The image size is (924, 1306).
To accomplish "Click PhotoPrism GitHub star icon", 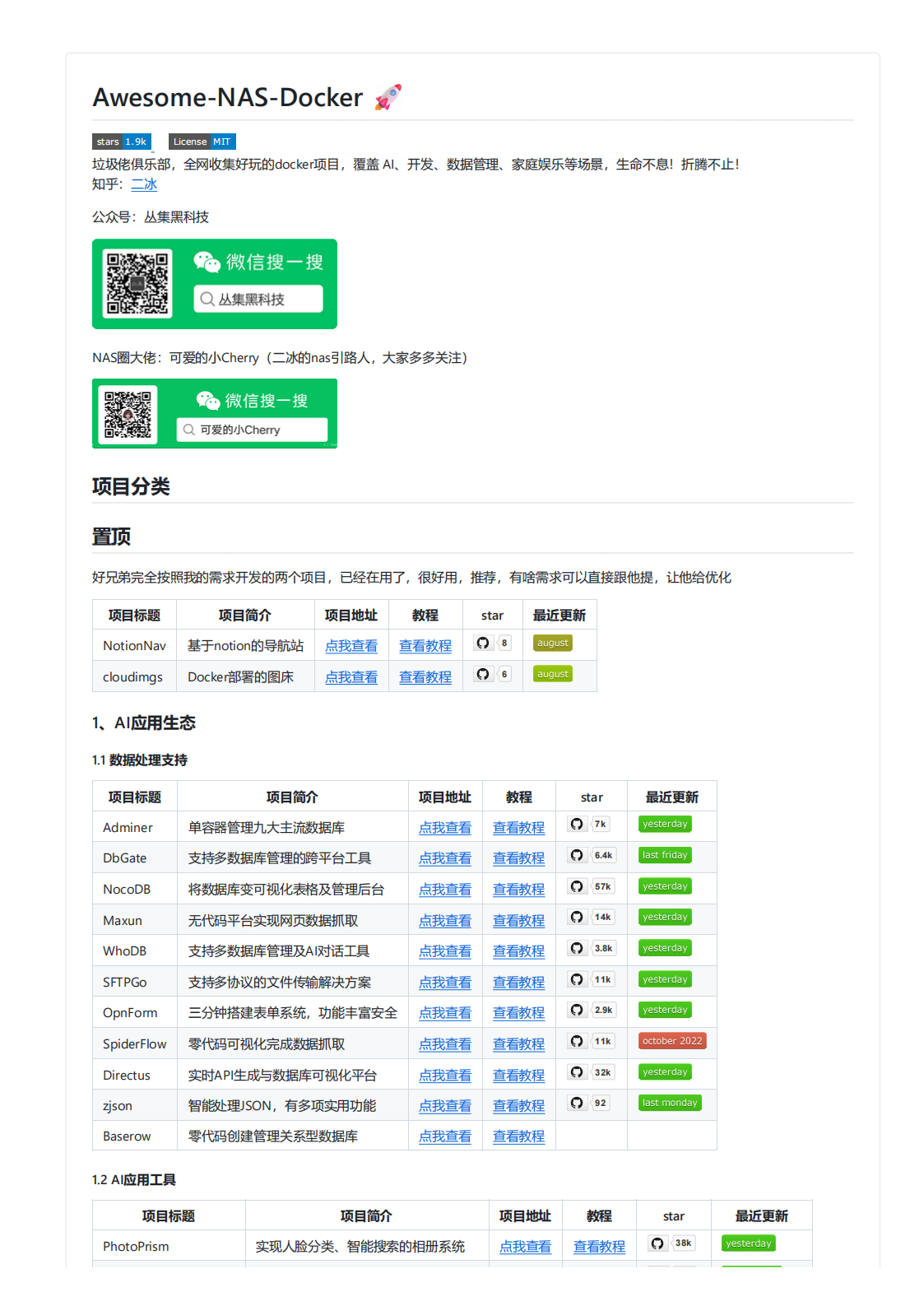I will pyautogui.click(x=657, y=1243).
